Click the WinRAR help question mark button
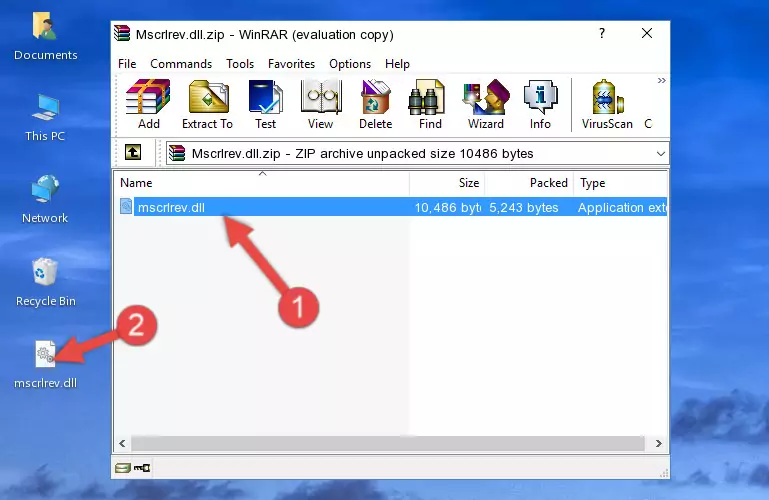 pos(602,33)
